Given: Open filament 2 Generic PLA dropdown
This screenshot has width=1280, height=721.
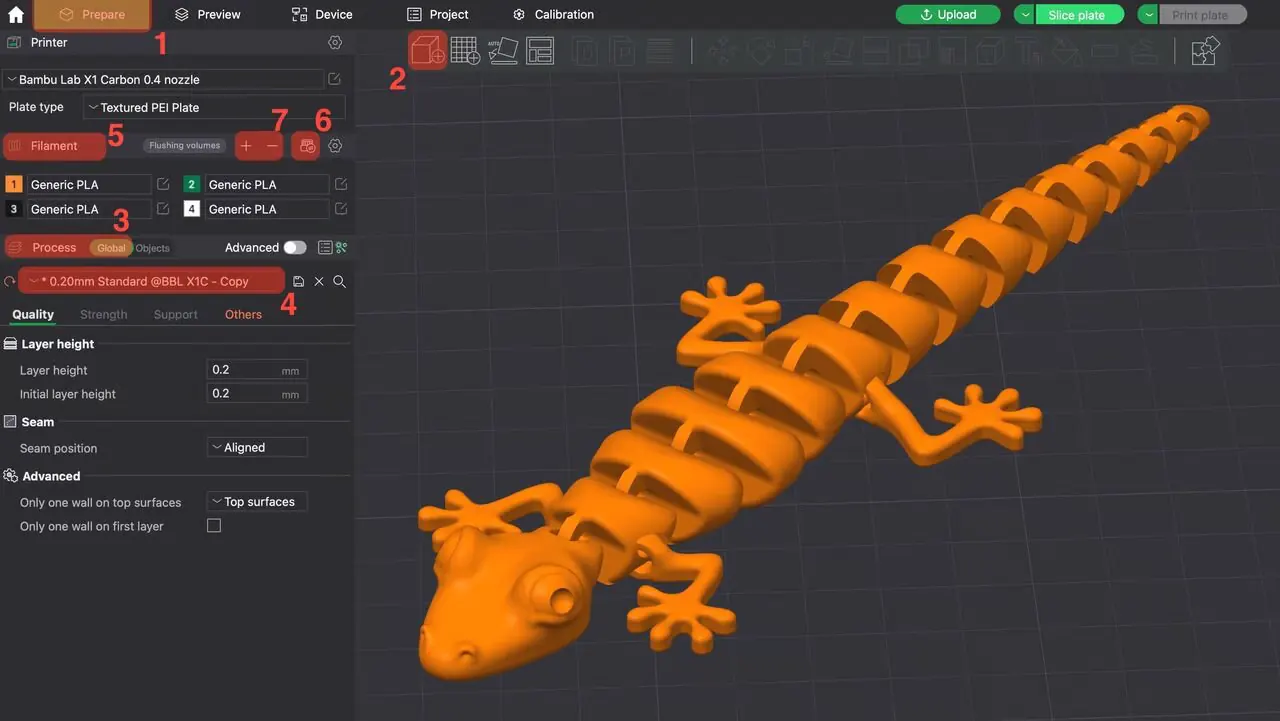Looking at the screenshot, I should (267, 184).
